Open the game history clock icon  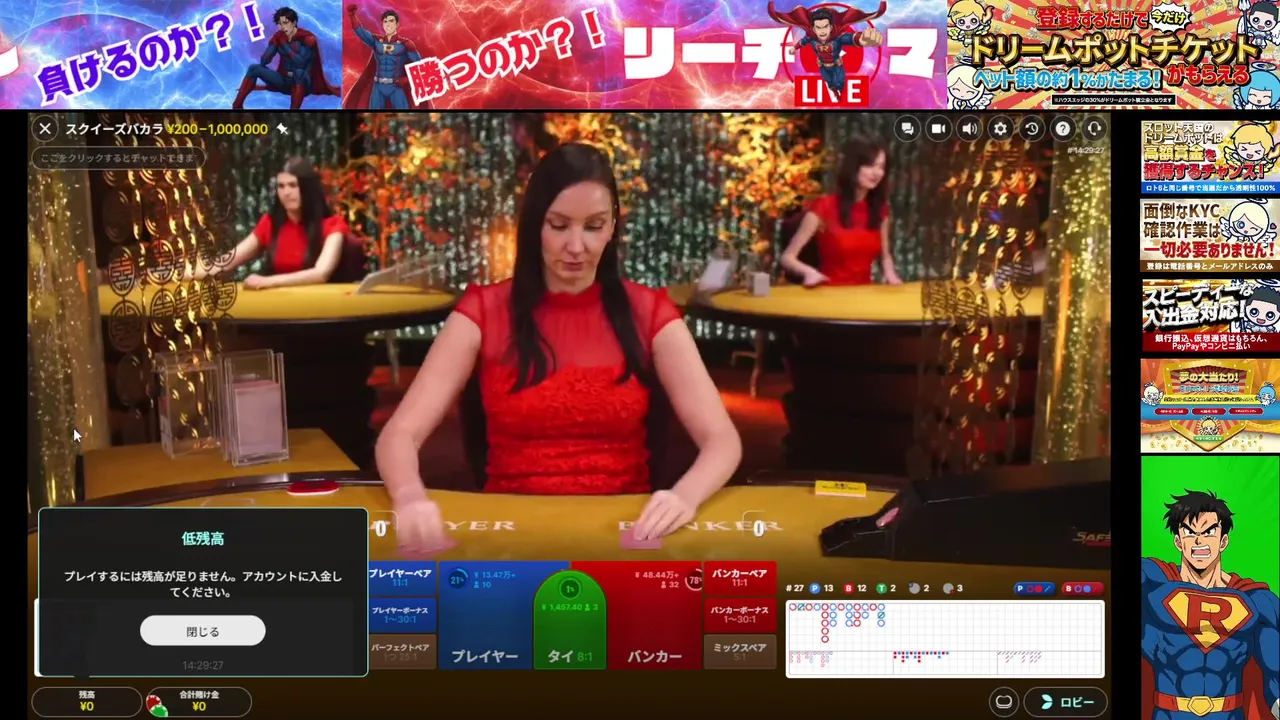[x=1031, y=128]
